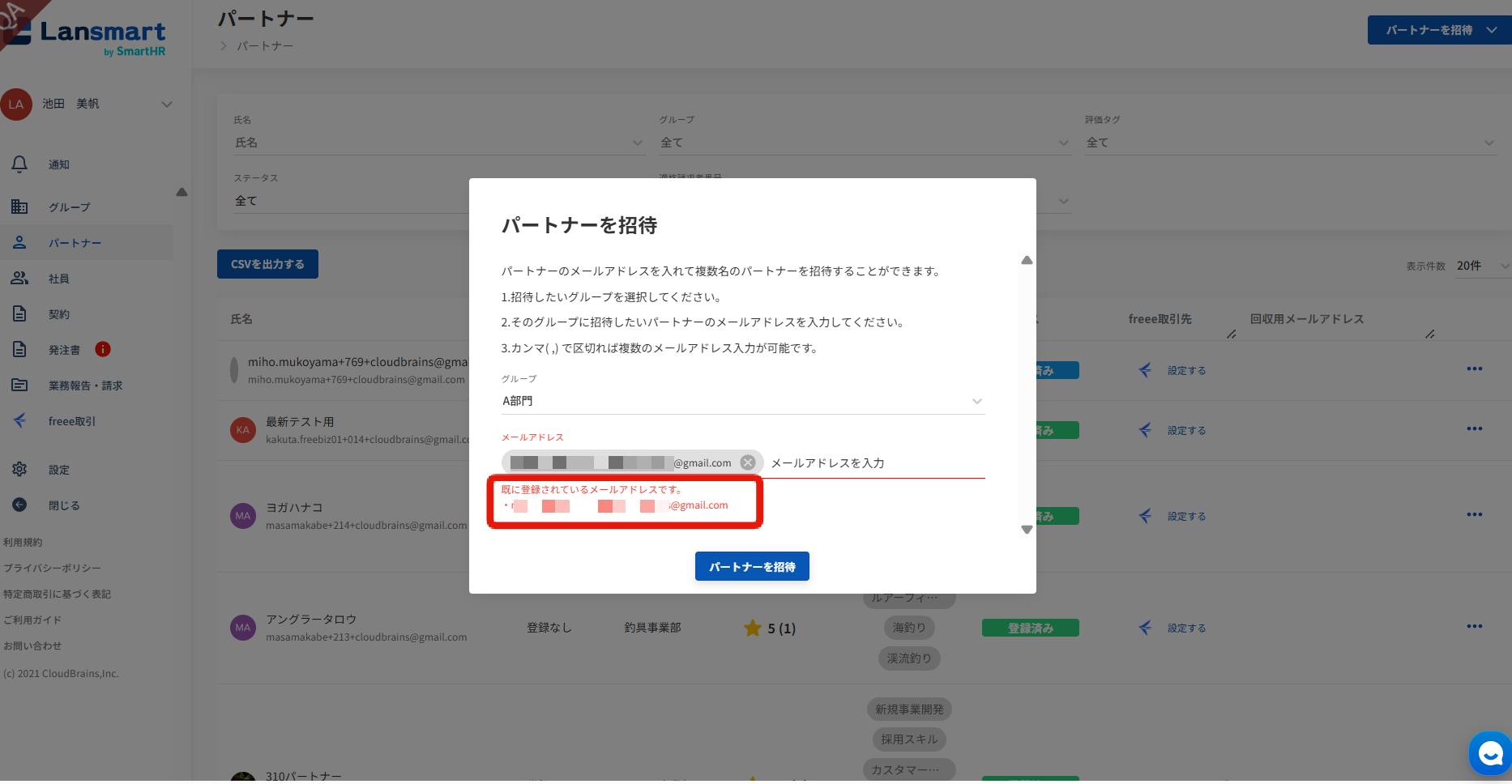The height and width of the screenshot is (784, 1512).
Task: Click the freee bird icon in the sidebar
Action: [19, 420]
